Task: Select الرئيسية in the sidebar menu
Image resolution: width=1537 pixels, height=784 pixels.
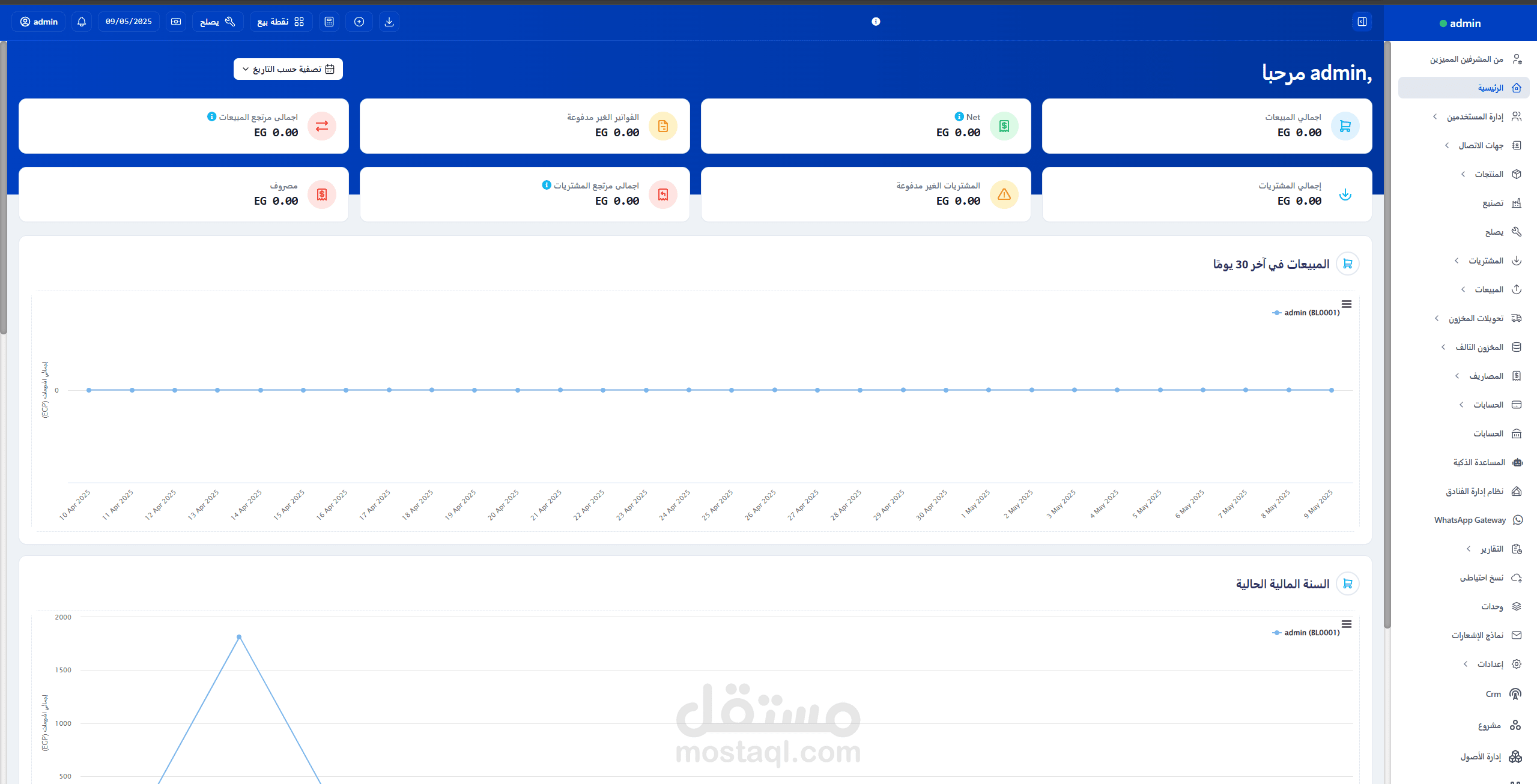Action: click(1491, 87)
